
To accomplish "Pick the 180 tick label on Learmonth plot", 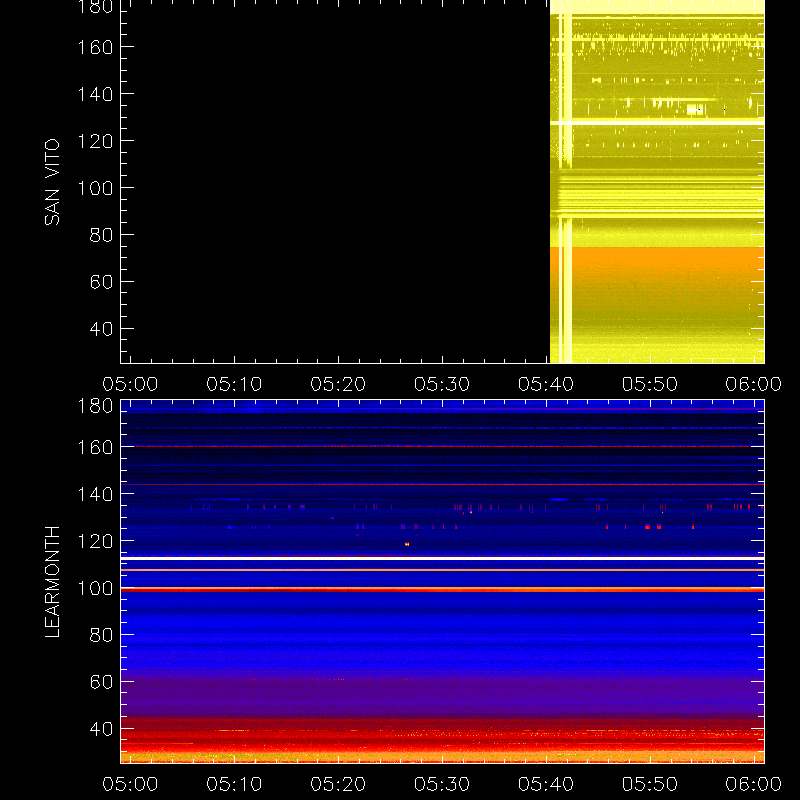I will (95, 406).
